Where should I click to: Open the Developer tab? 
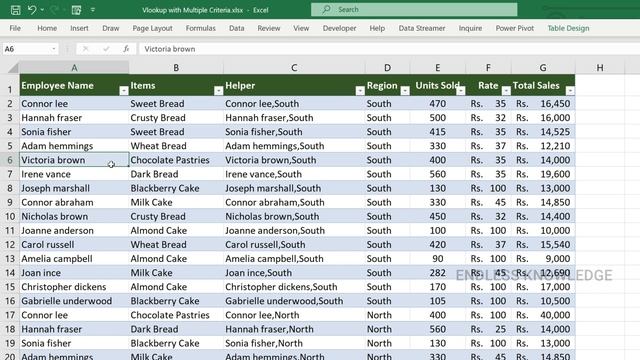click(x=339, y=28)
